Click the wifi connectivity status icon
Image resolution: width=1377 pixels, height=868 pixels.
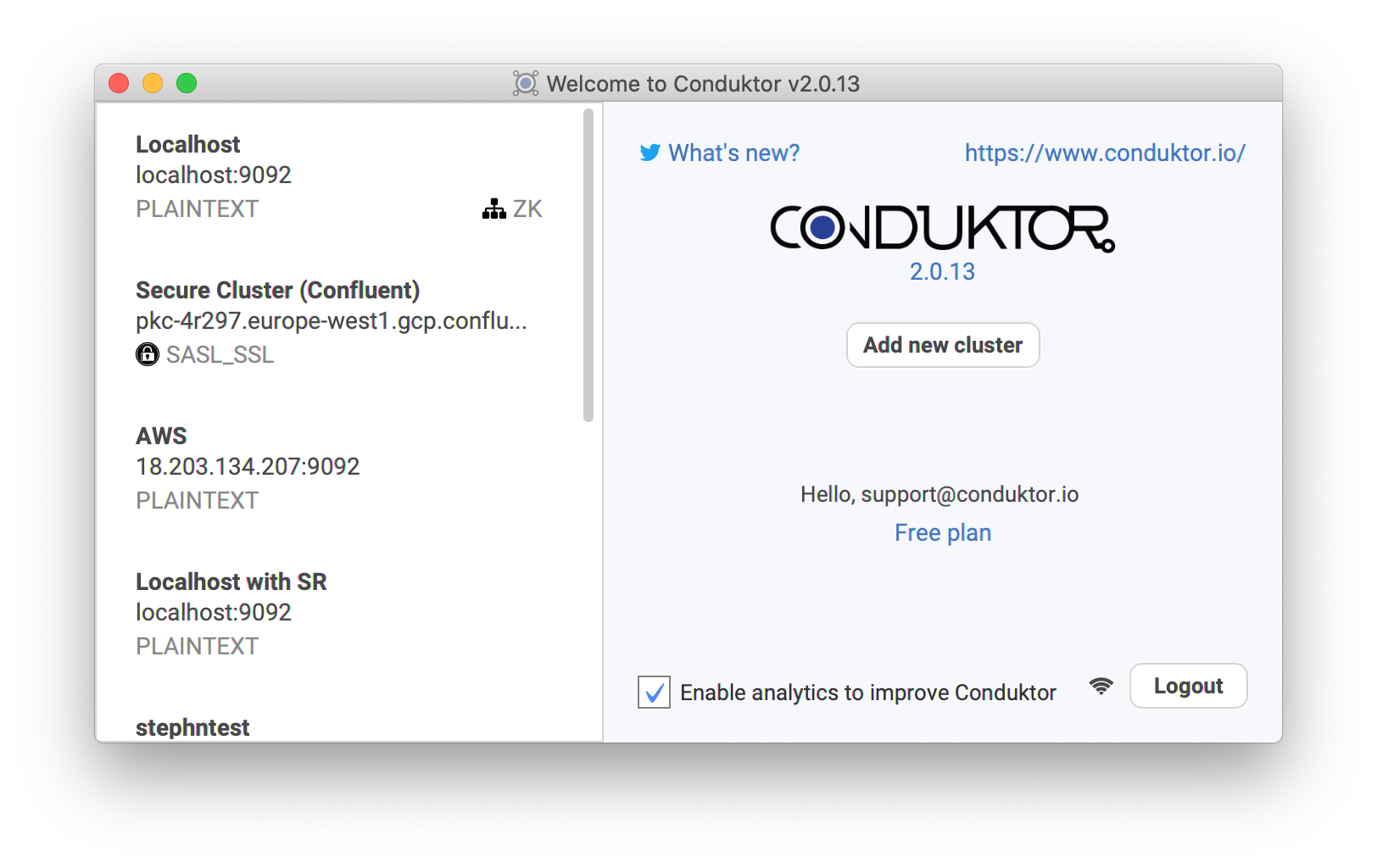(1101, 686)
